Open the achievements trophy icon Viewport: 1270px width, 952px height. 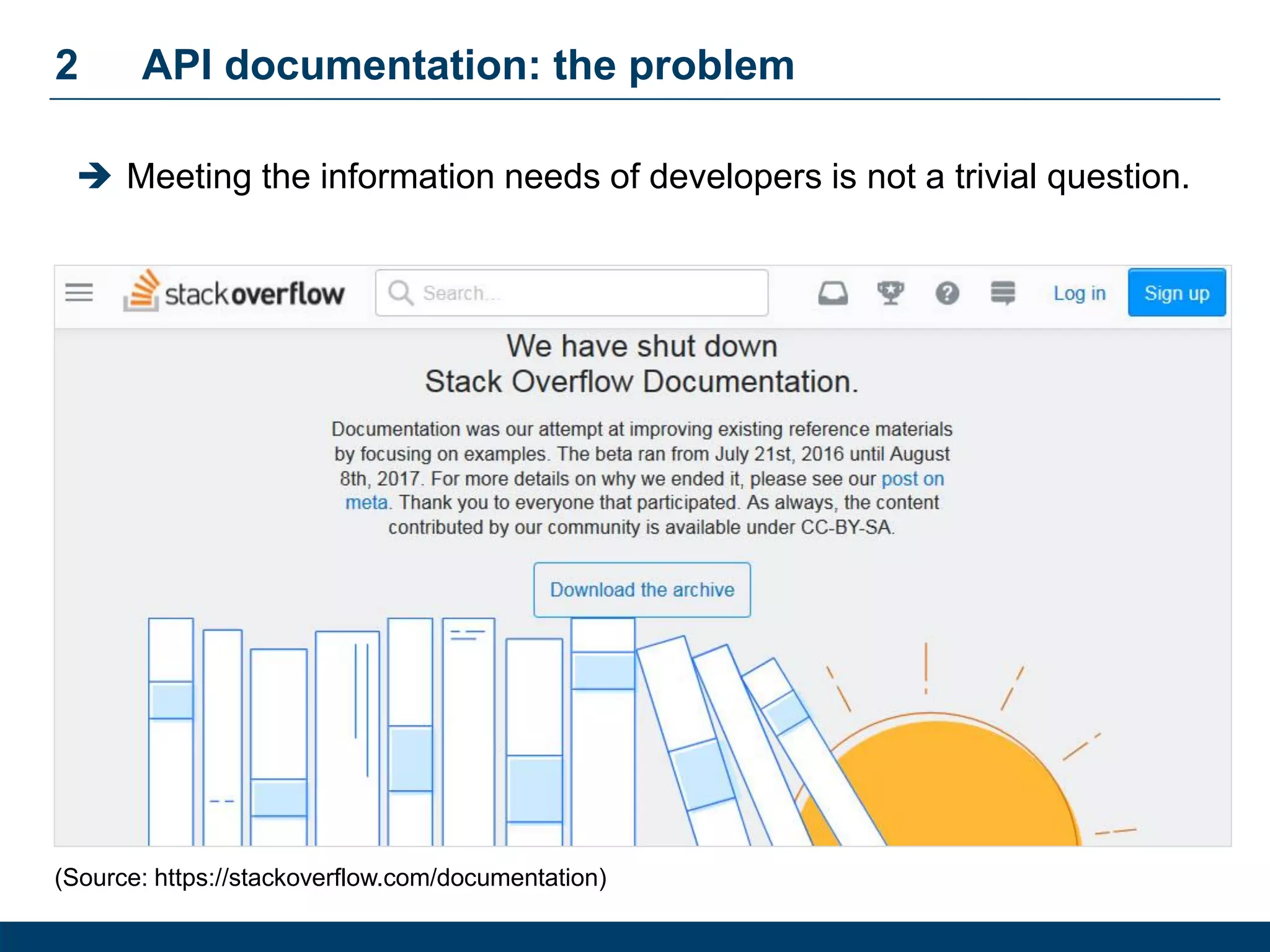tap(890, 293)
